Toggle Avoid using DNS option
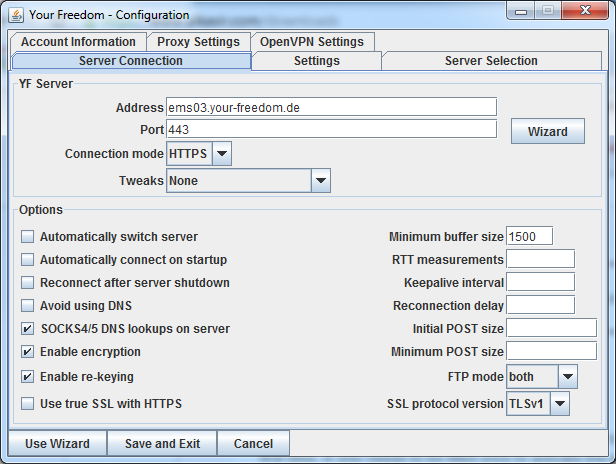Image resolution: width=616 pixels, height=464 pixels. pyautogui.click(x=27, y=306)
